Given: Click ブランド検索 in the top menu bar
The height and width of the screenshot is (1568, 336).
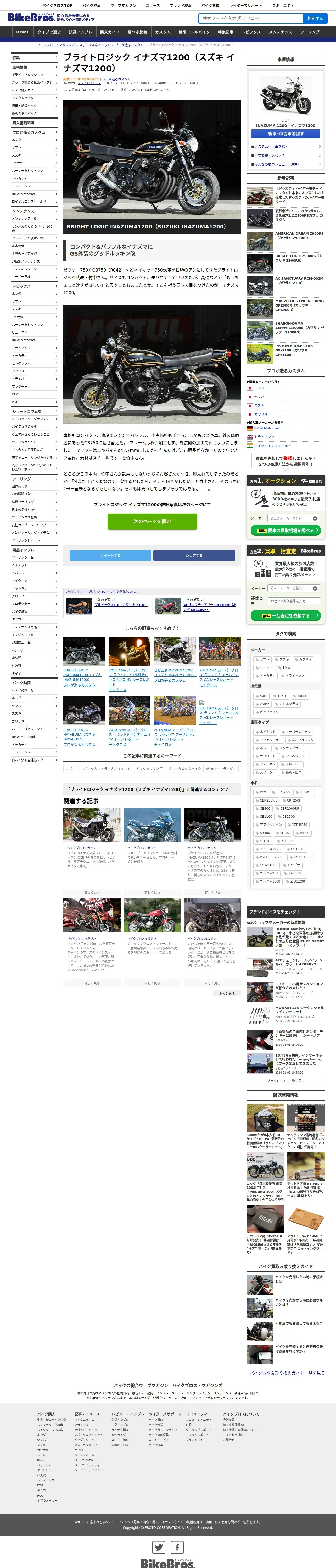Looking at the screenshot, I should click(181, 5).
